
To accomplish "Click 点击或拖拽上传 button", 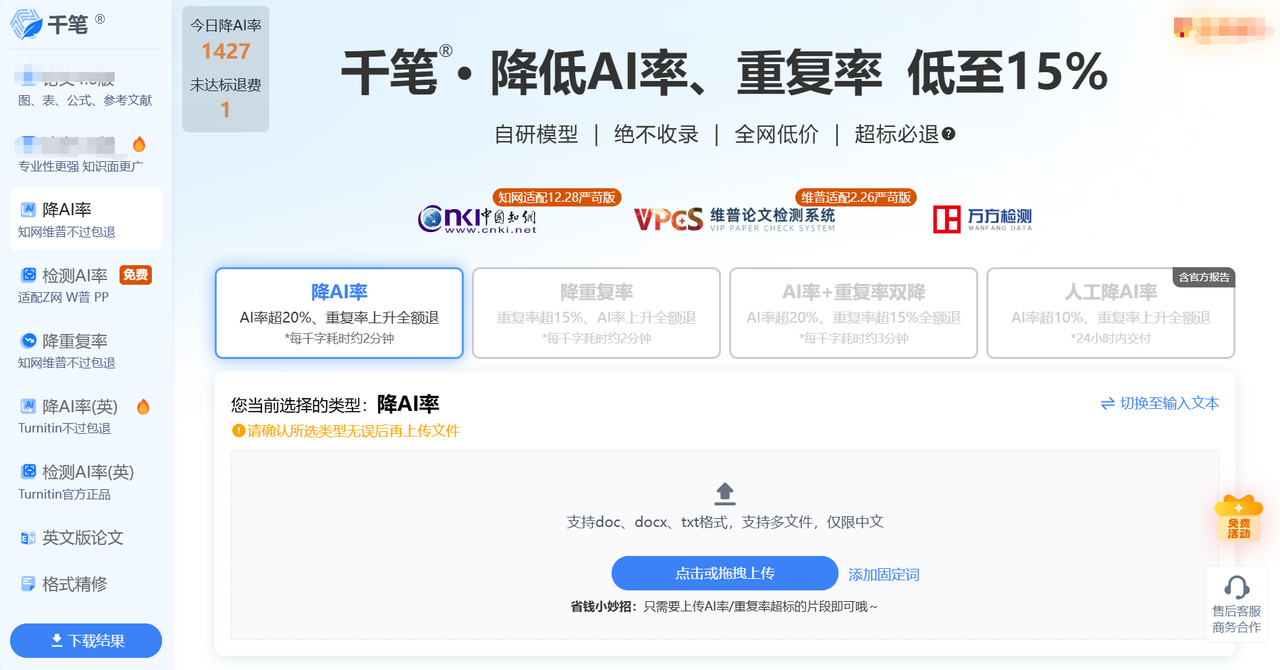I will [x=725, y=573].
